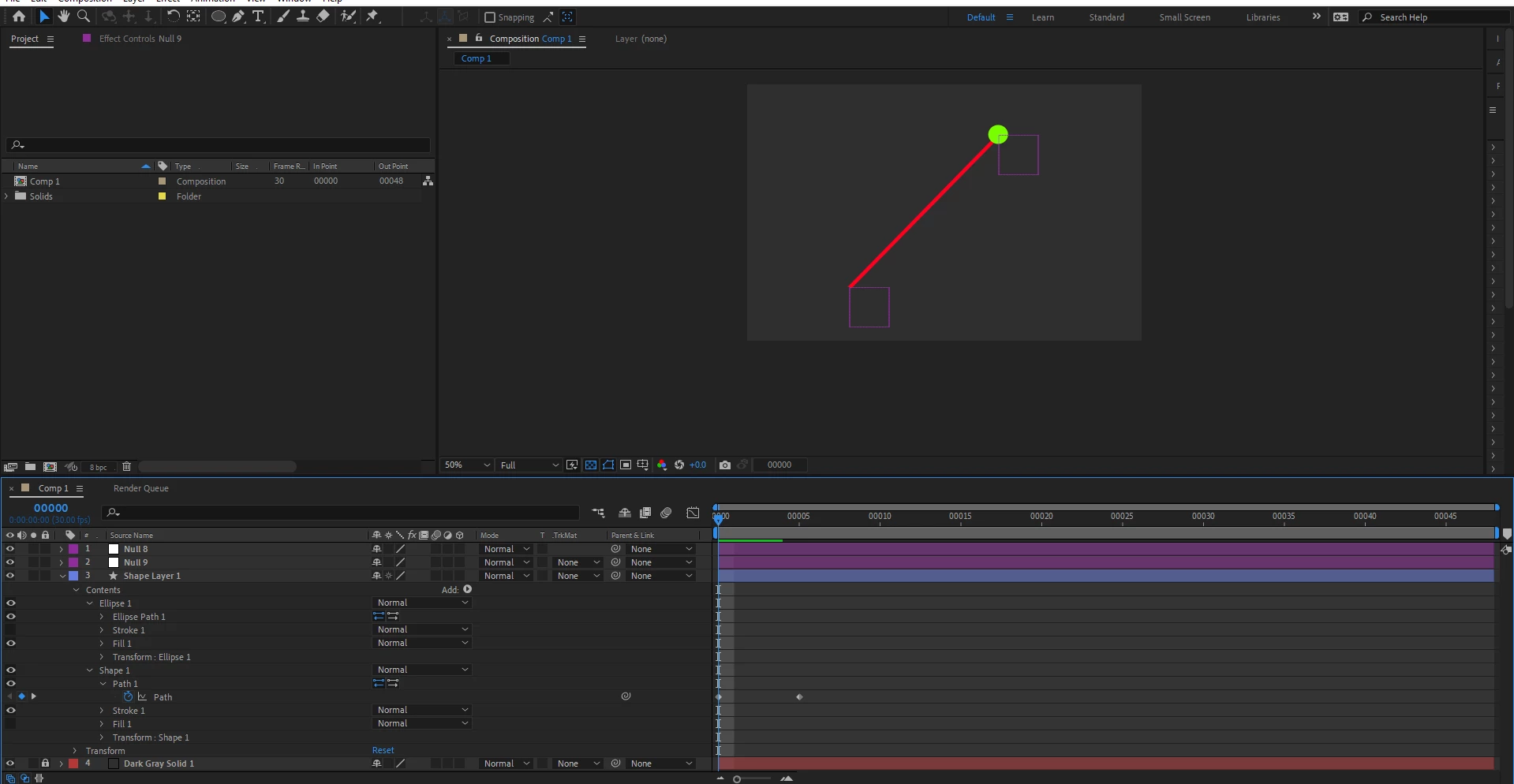The height and width of the screenshot is (784, 1514).
Task: Select the Hand tool
Action: coord(64,17)
